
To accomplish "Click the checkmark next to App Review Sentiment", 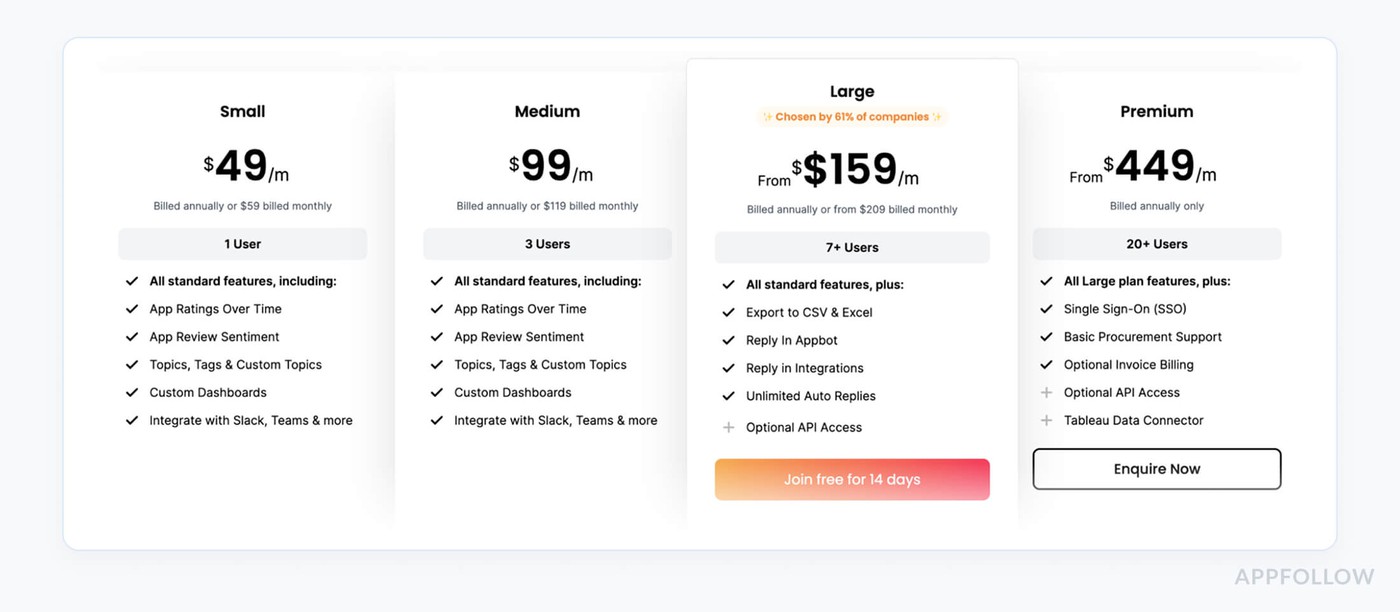I will (x=131, y=336).
